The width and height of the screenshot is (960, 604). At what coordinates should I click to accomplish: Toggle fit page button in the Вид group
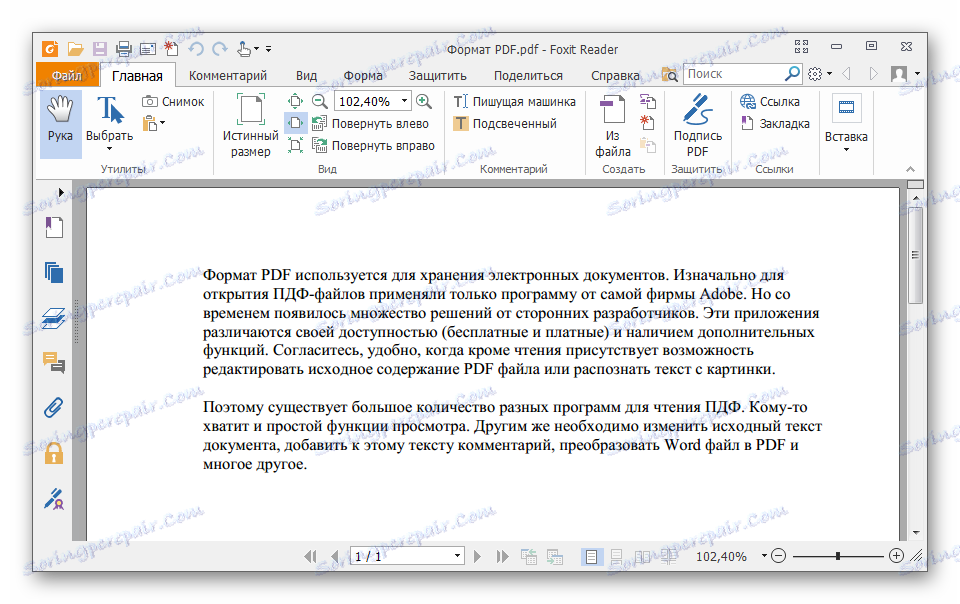coord(295,101)
